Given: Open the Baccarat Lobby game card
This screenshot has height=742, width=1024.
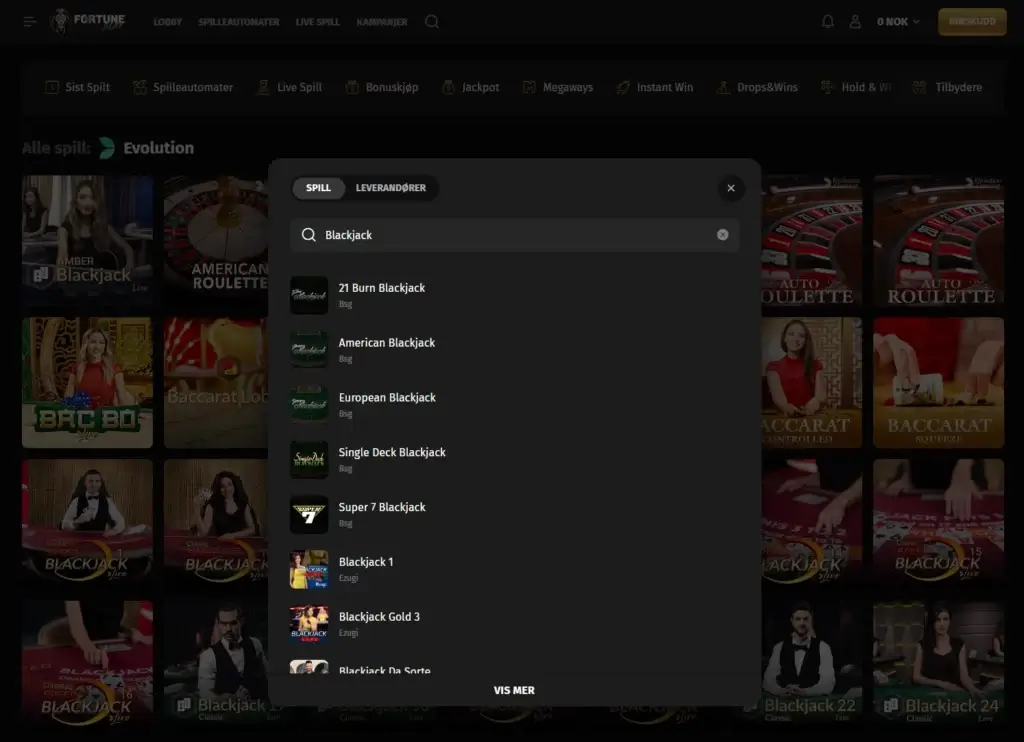Looking at the screenshot, I should [216, 383].
